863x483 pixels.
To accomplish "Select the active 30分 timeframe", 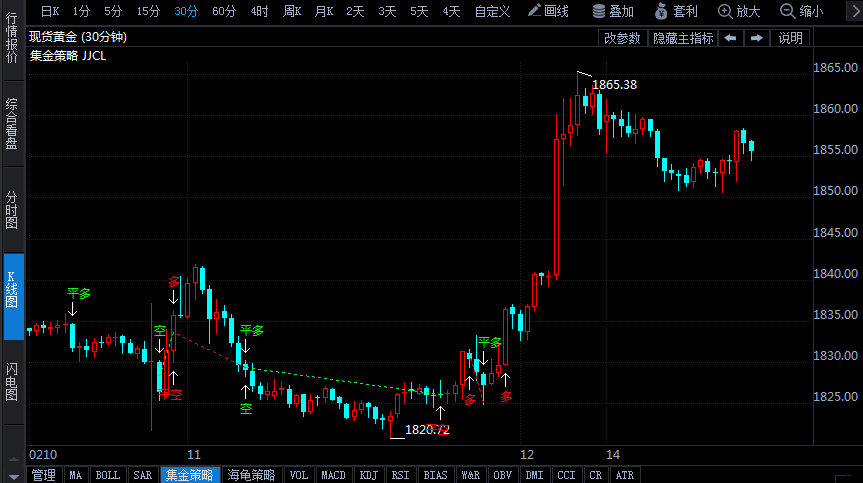I will [186, 11].
